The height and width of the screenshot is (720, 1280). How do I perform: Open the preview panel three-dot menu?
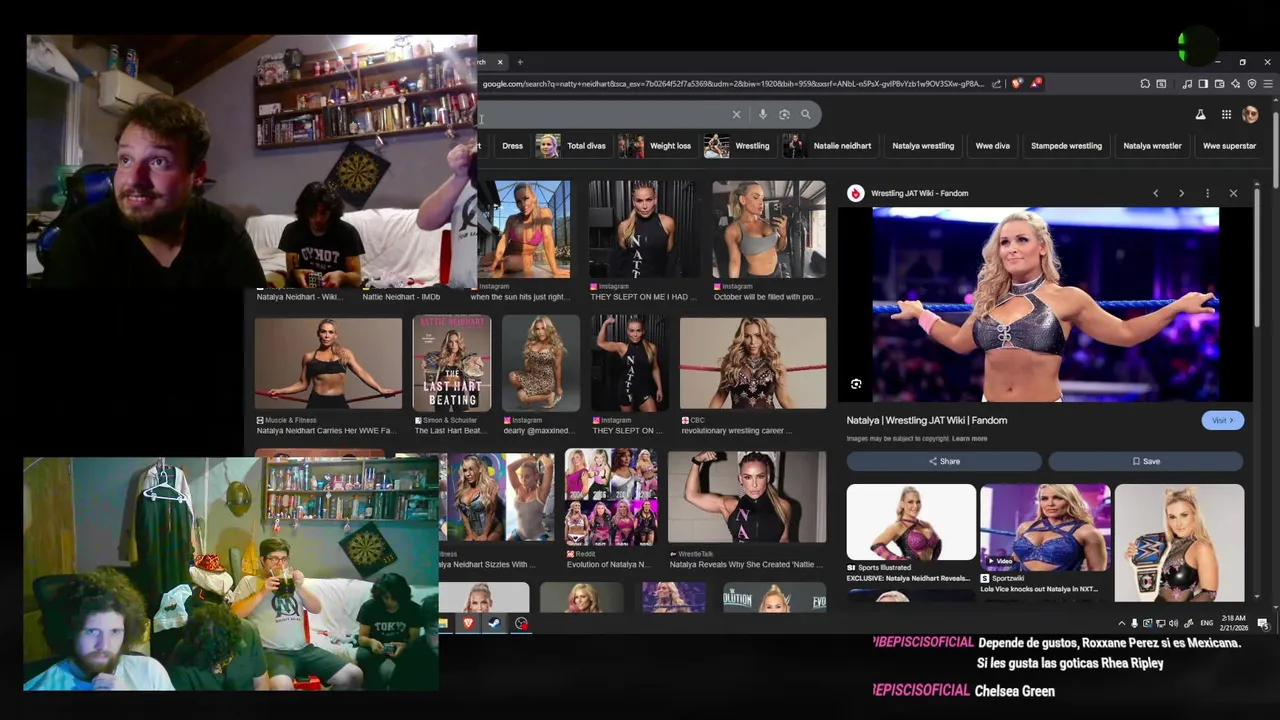pyautogui.click(x=1207, y=193)
